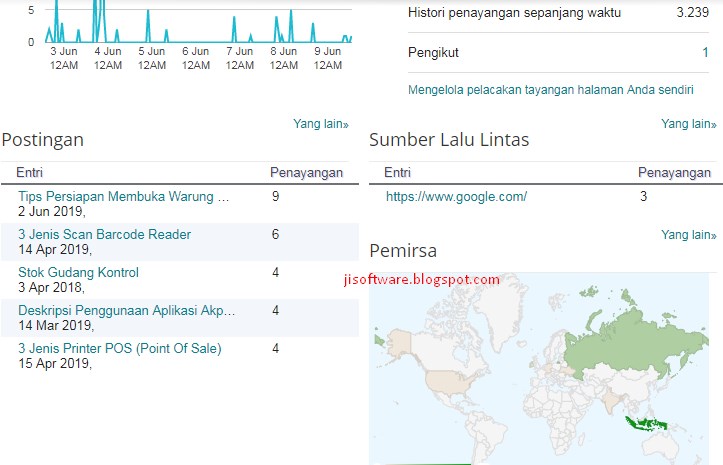Click view count '3' for google.com row
723x465 pixels.
pos(643,197)
